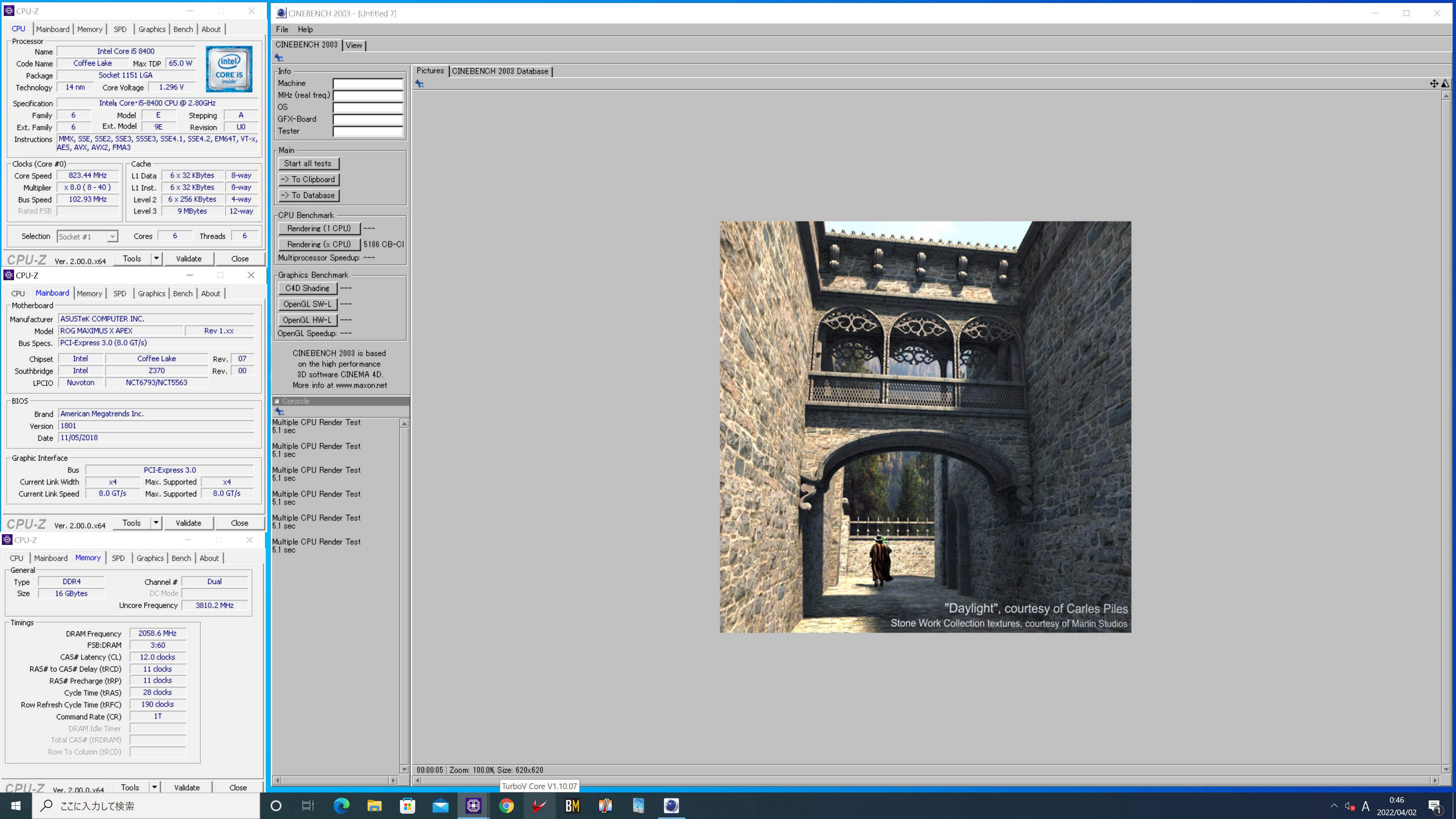
Task: Click Start all tests button
Action: 308,163
